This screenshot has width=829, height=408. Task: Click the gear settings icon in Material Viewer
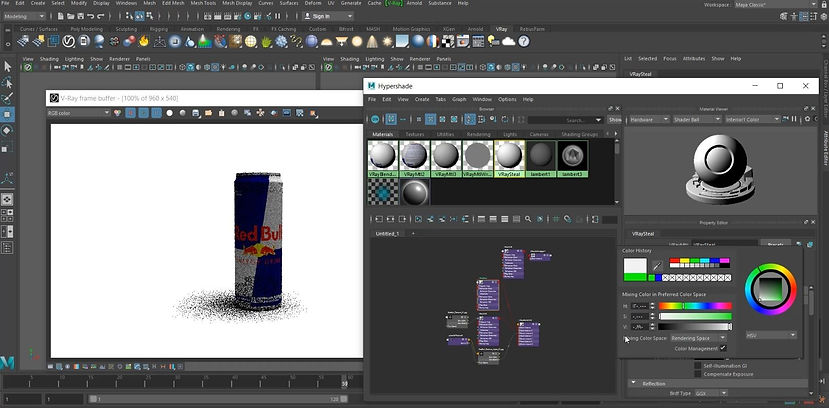coord(807,120)
